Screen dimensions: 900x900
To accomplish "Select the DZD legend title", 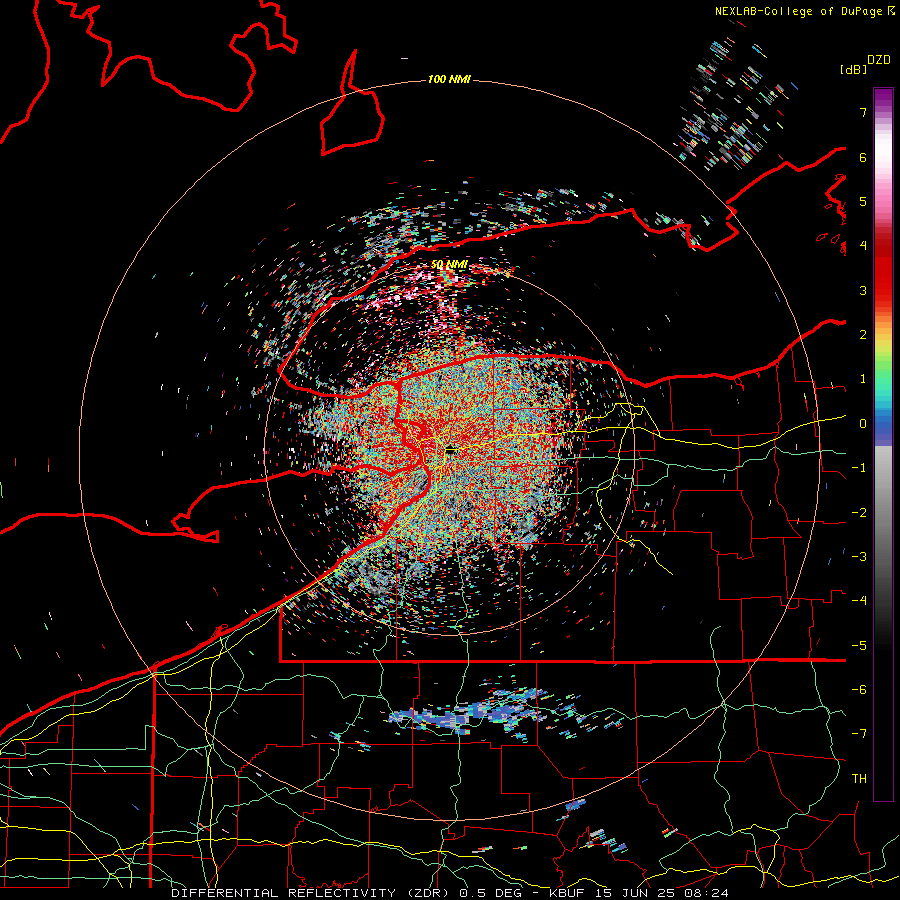I will 879,59.
